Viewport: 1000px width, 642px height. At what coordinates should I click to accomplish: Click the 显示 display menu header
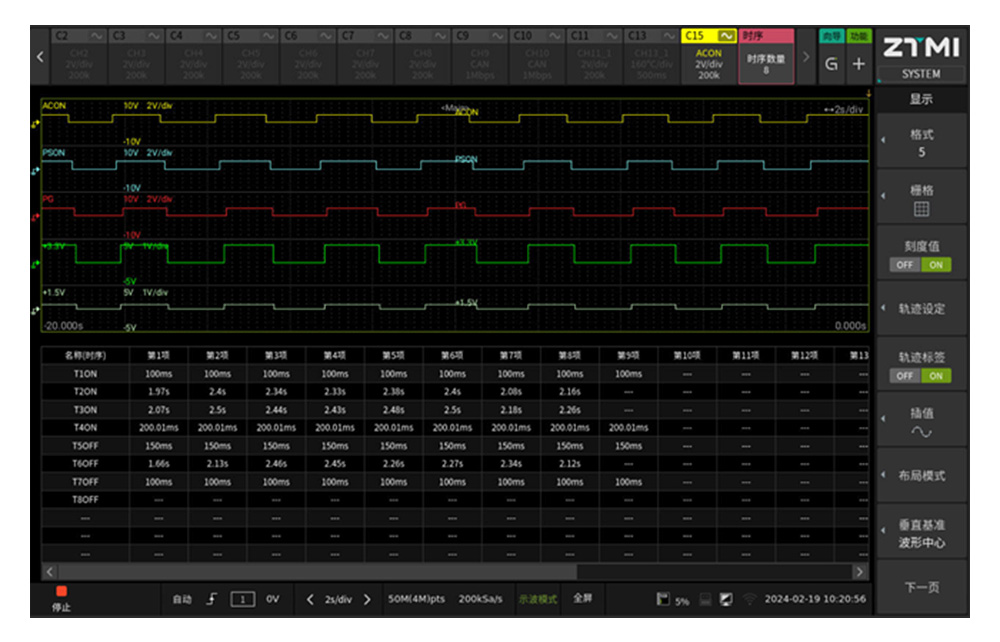(921, 99)
